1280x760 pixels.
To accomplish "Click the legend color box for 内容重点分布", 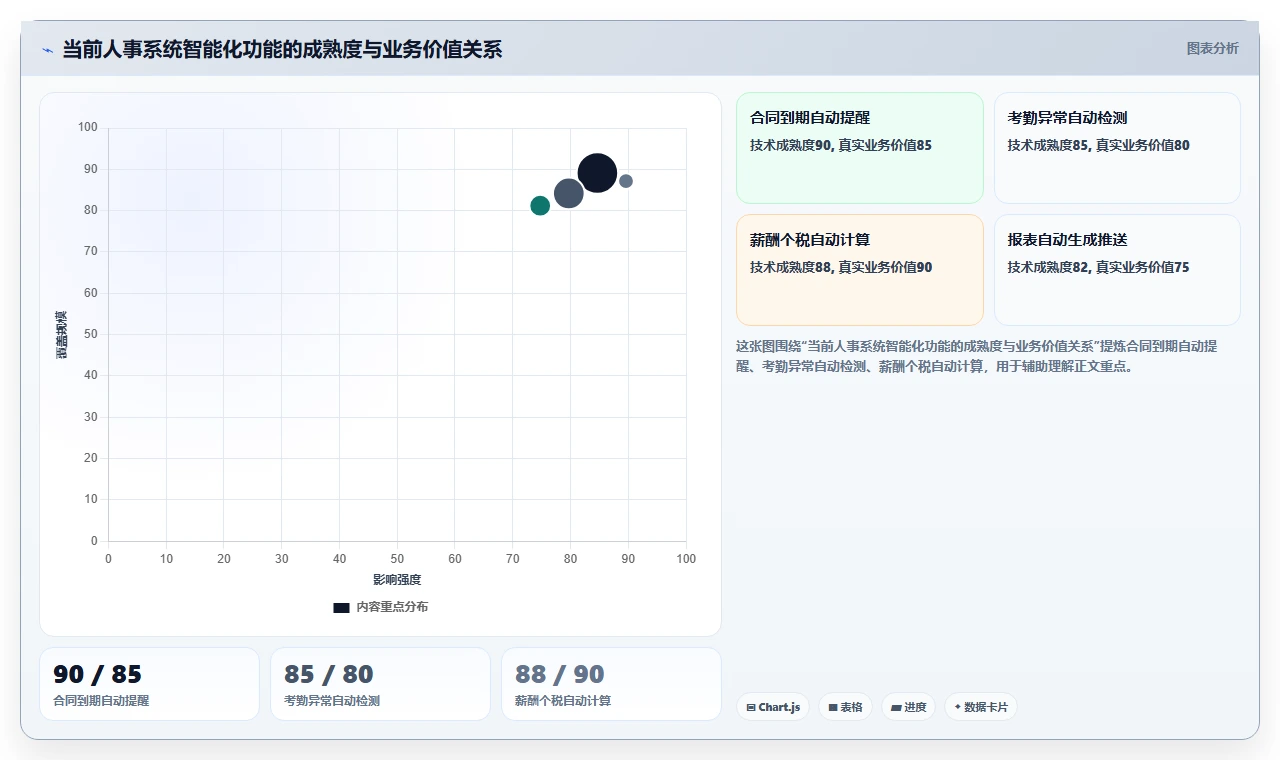I will point(341,607).
